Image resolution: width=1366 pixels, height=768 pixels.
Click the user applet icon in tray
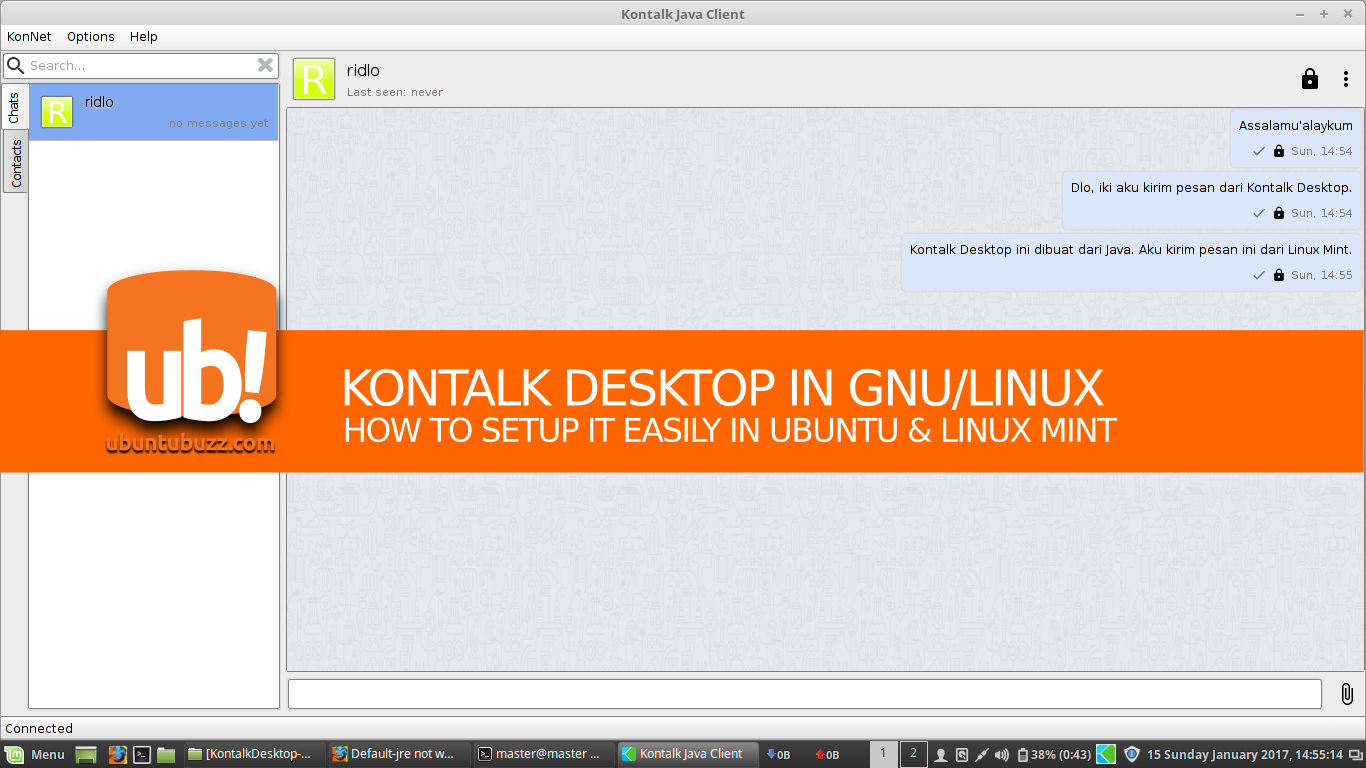tap(941, 755)
